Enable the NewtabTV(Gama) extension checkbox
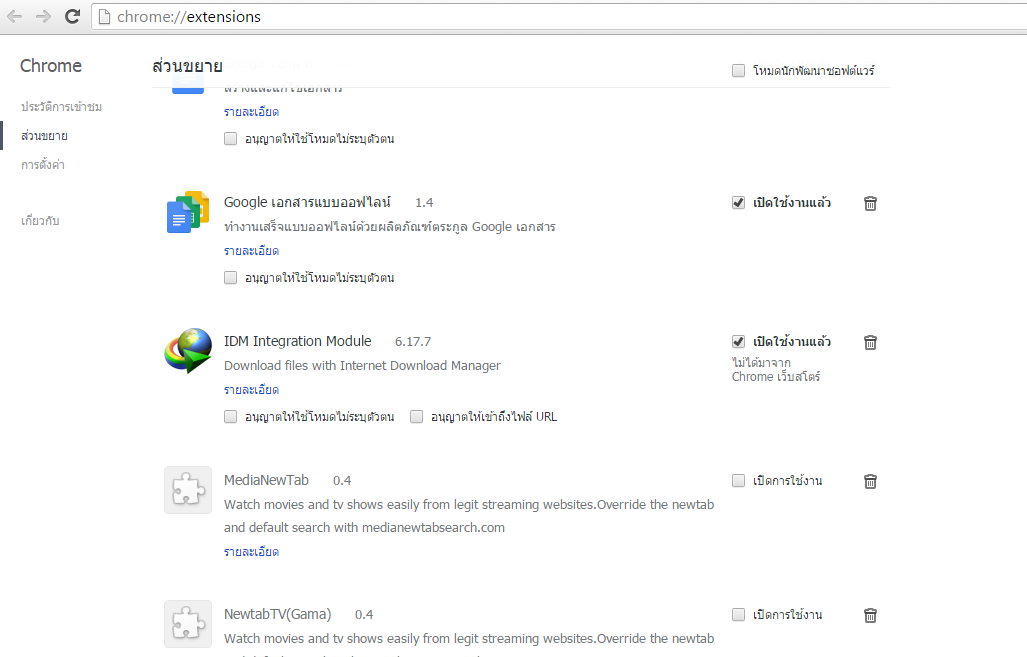 click(x=738, y=614)
